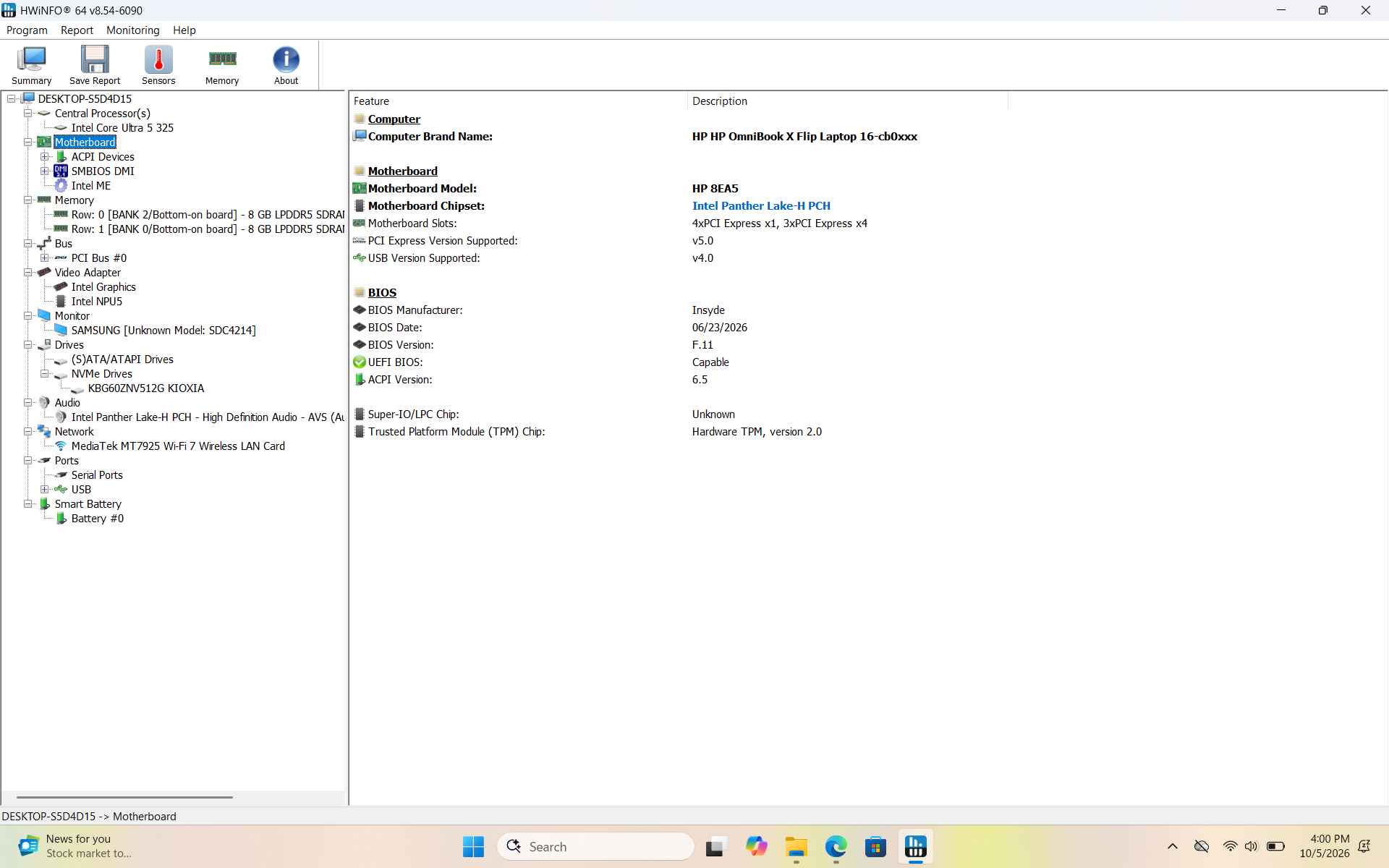
Task: Collapse the Central Processor(s) node
Action: (x=27, y=114)
